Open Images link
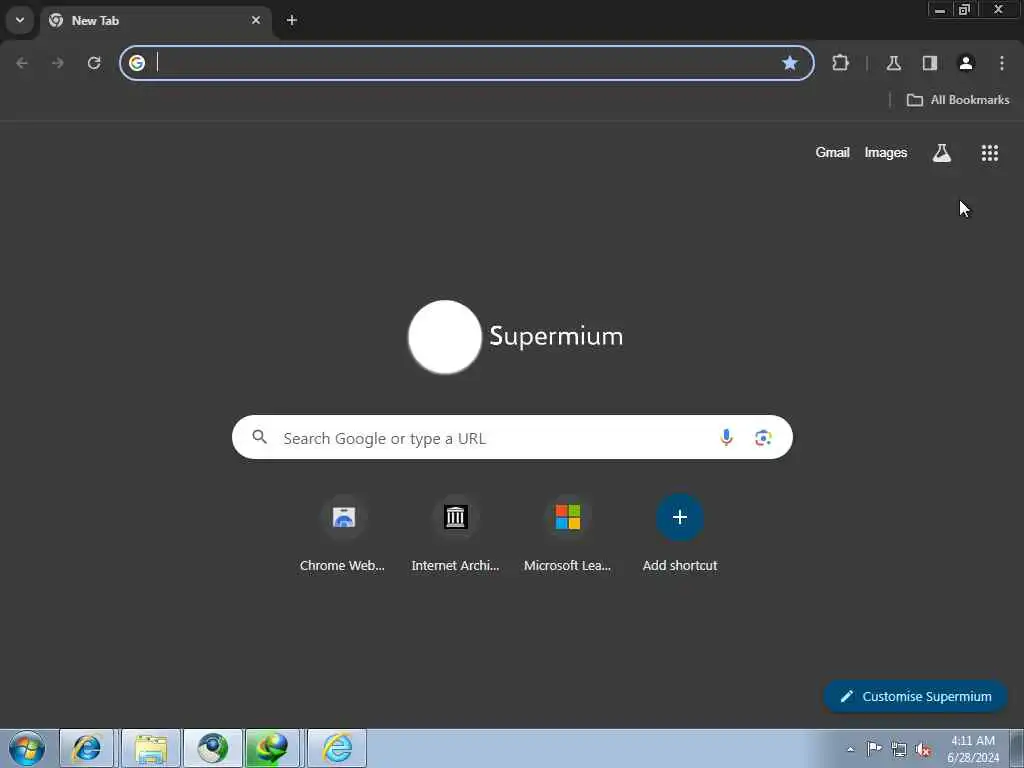The width and height of the screenshot is (1024, 768). [886, 152]
